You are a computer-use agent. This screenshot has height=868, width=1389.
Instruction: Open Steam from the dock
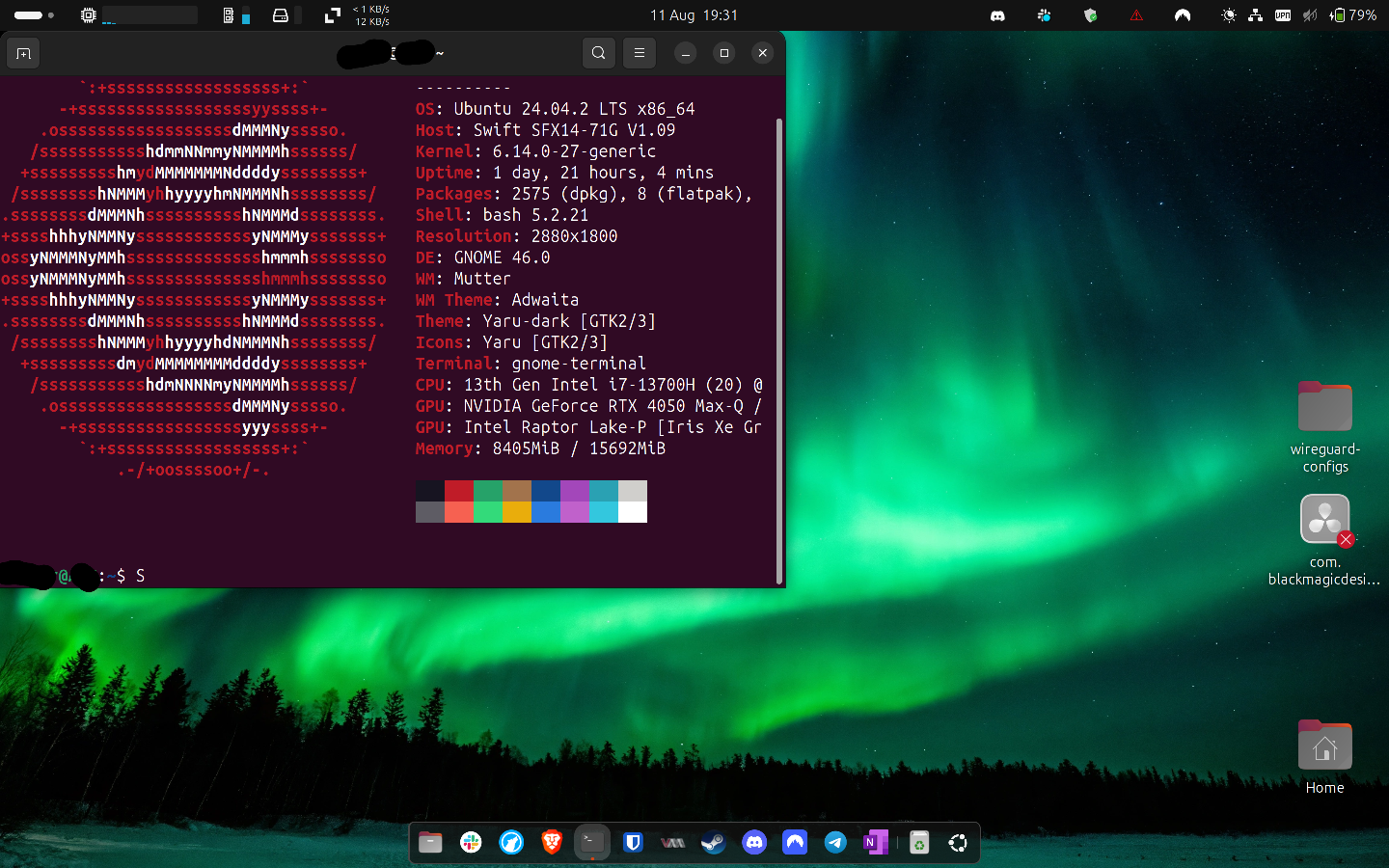pyautogui.click(x=714, y=843)
